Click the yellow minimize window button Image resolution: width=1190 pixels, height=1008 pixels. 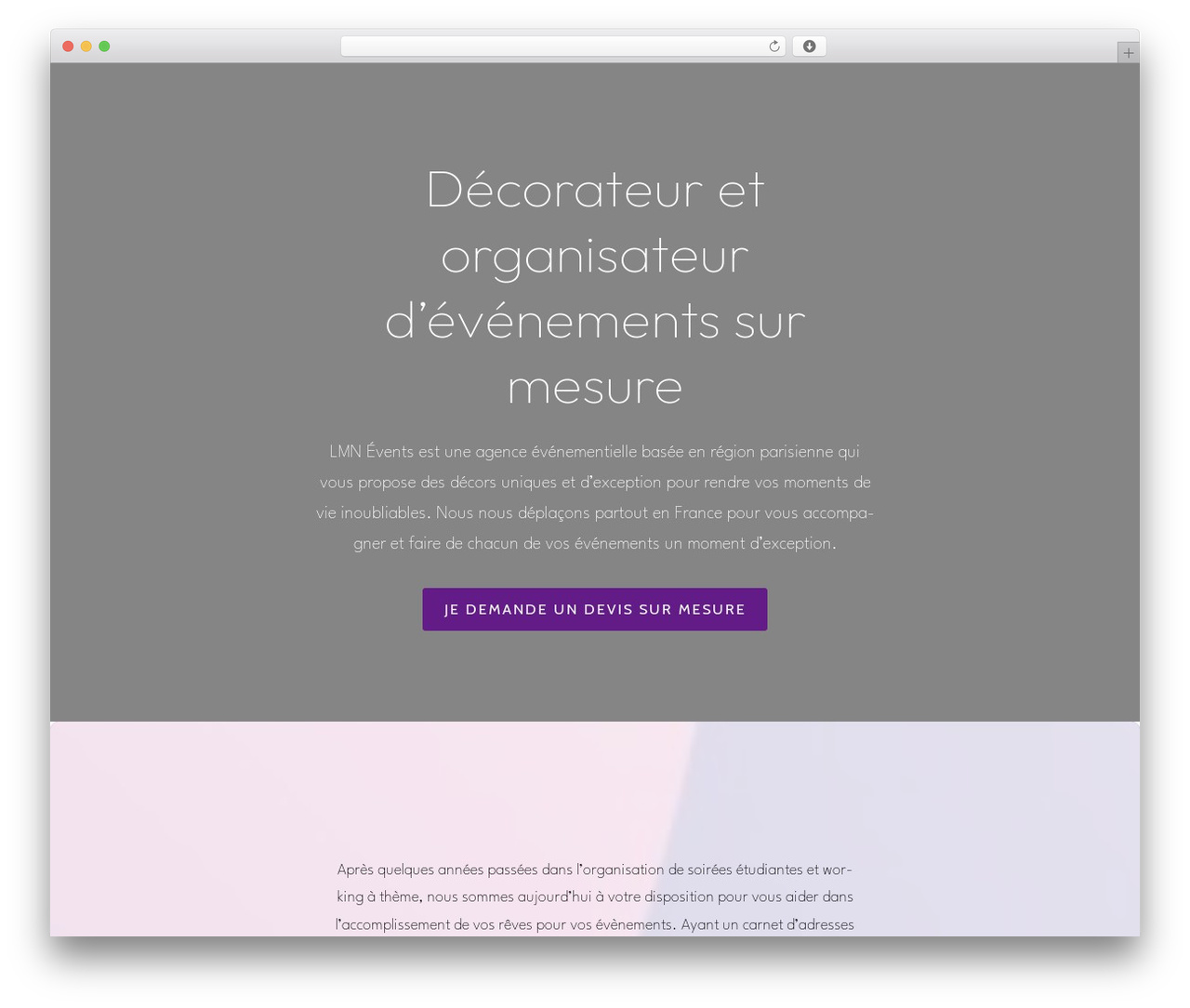click(86, 46)
